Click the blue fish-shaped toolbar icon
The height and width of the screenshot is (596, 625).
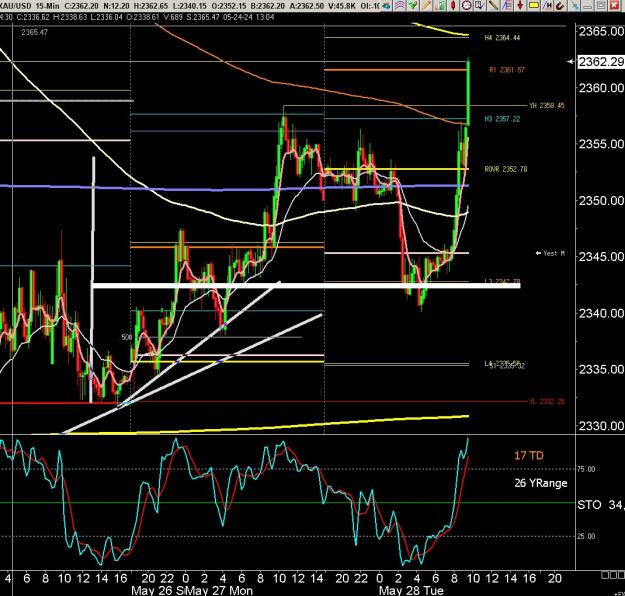[387, 6]
